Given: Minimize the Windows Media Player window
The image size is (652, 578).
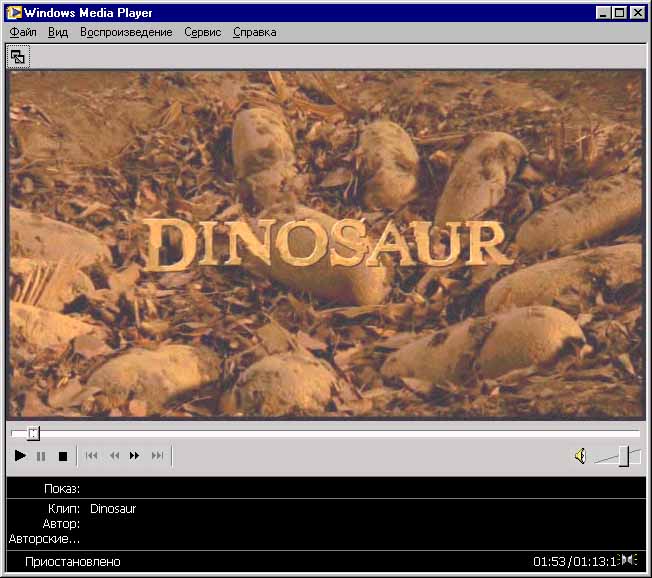Looking at the screenshot, I should click(603, 13).
